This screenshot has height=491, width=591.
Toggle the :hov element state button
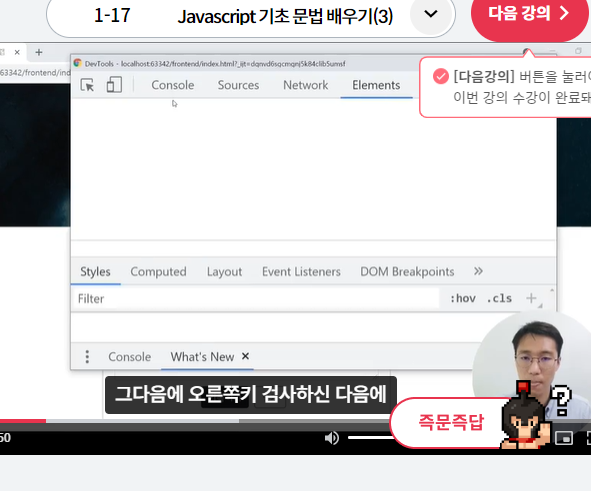coord(463,298)
